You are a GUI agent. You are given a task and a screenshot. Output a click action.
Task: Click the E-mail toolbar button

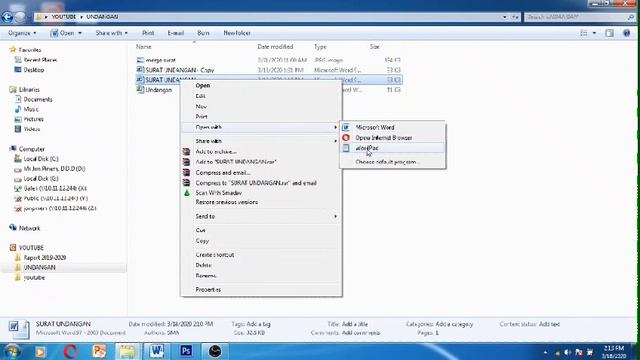[x=176, y=33]
